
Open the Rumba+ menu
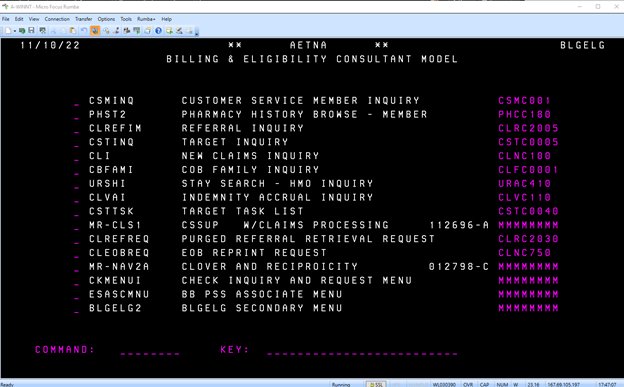point(146,19)
